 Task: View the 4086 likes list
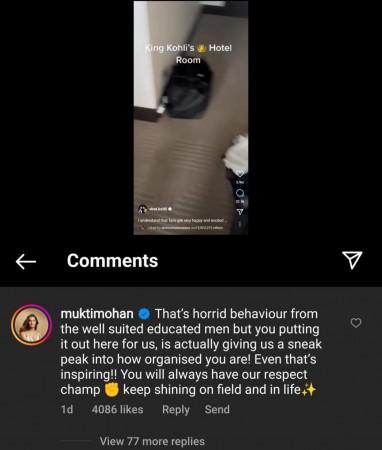pyautogui.click(x=117, y=409)
